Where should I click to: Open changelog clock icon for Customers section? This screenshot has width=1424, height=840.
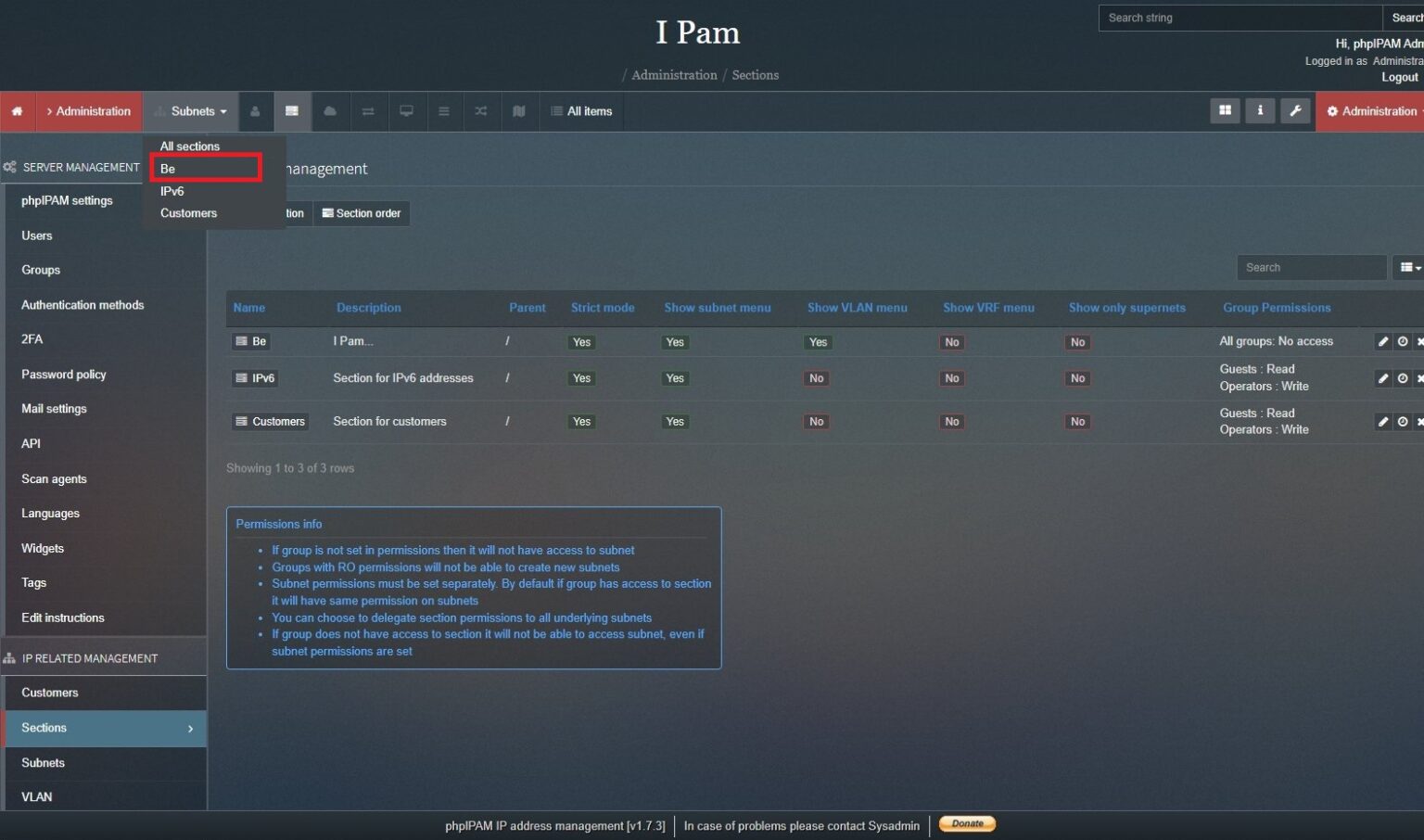tap(1401, 421)
